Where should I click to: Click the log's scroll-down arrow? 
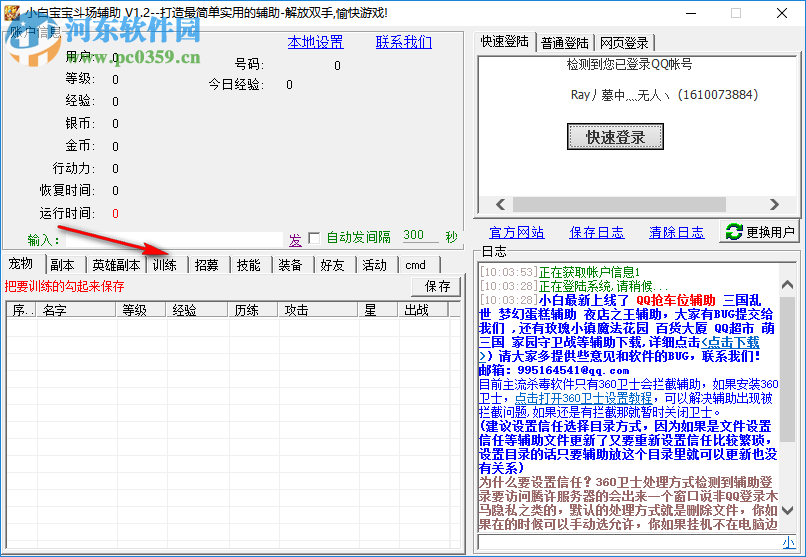pyautogui.click(x=787, y=510)
